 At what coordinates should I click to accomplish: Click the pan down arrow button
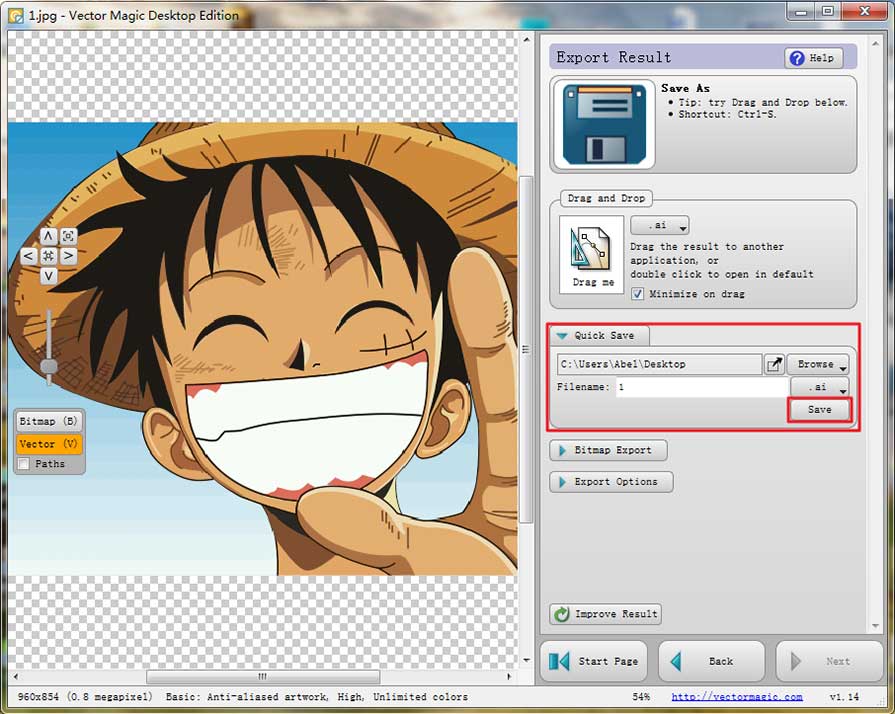(x=48, y=276)
